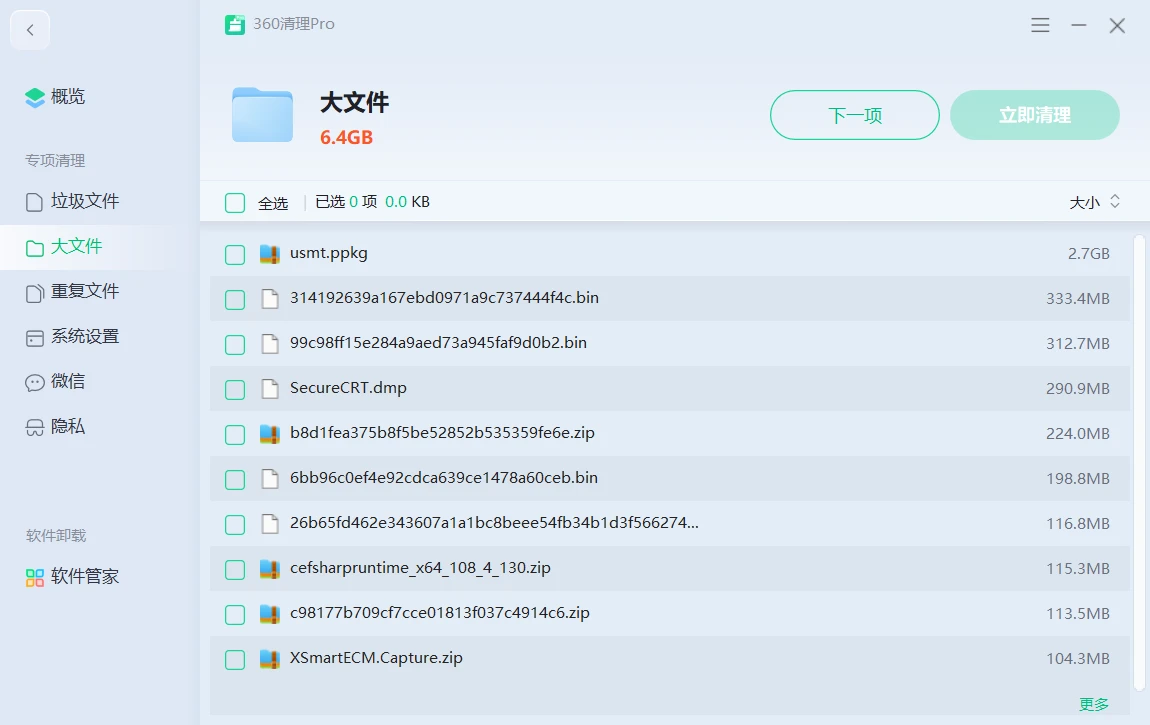Click the 概览 overview layers icon

[x=35, y=97]
